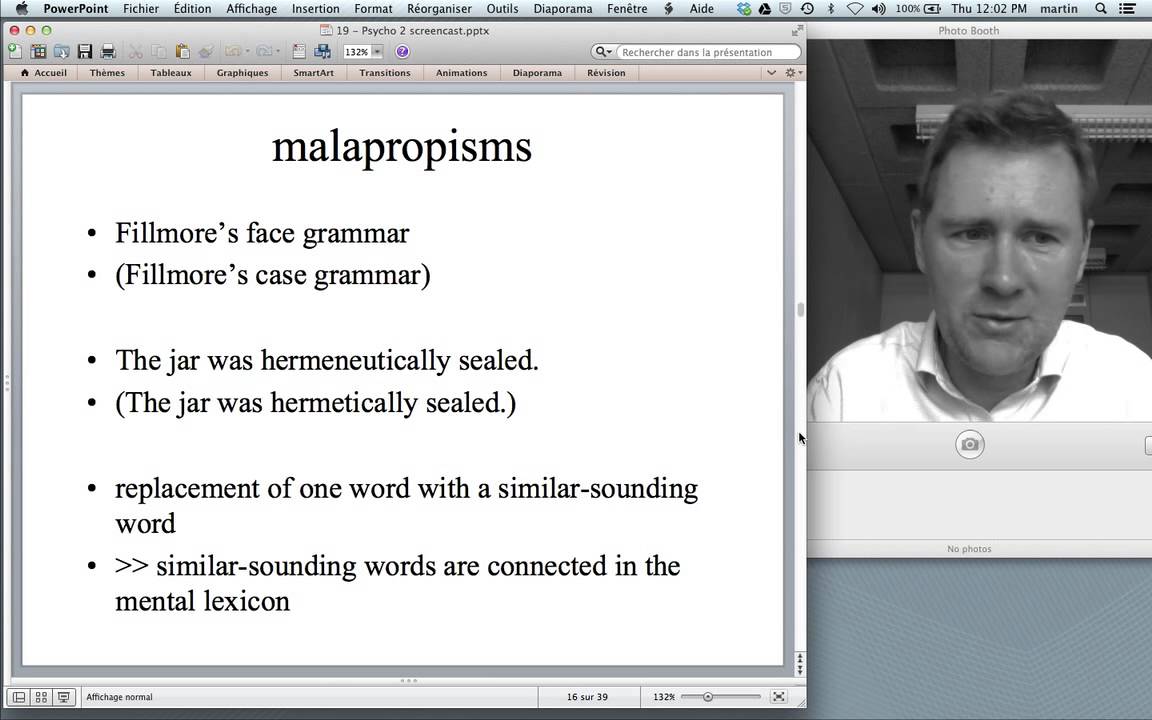Click the Apple menu logo

point(21,8)
